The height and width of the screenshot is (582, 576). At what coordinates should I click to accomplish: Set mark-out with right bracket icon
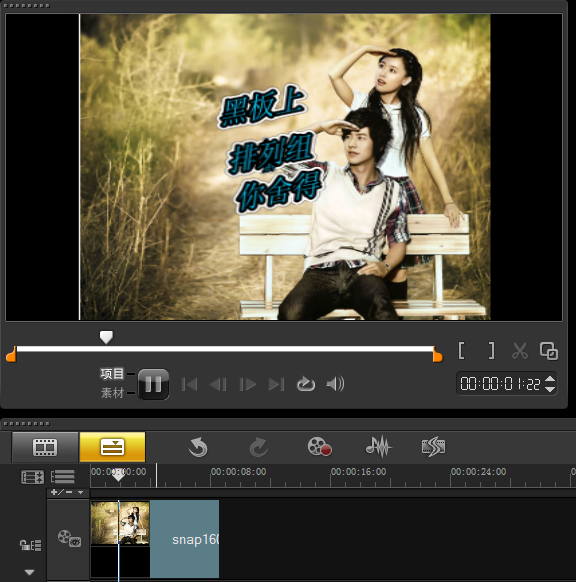click(x=491, y=350)
